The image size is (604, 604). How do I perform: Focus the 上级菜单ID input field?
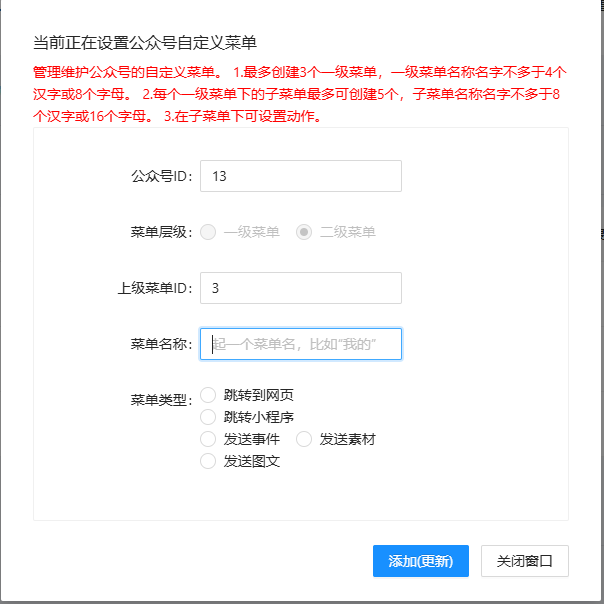300,288
